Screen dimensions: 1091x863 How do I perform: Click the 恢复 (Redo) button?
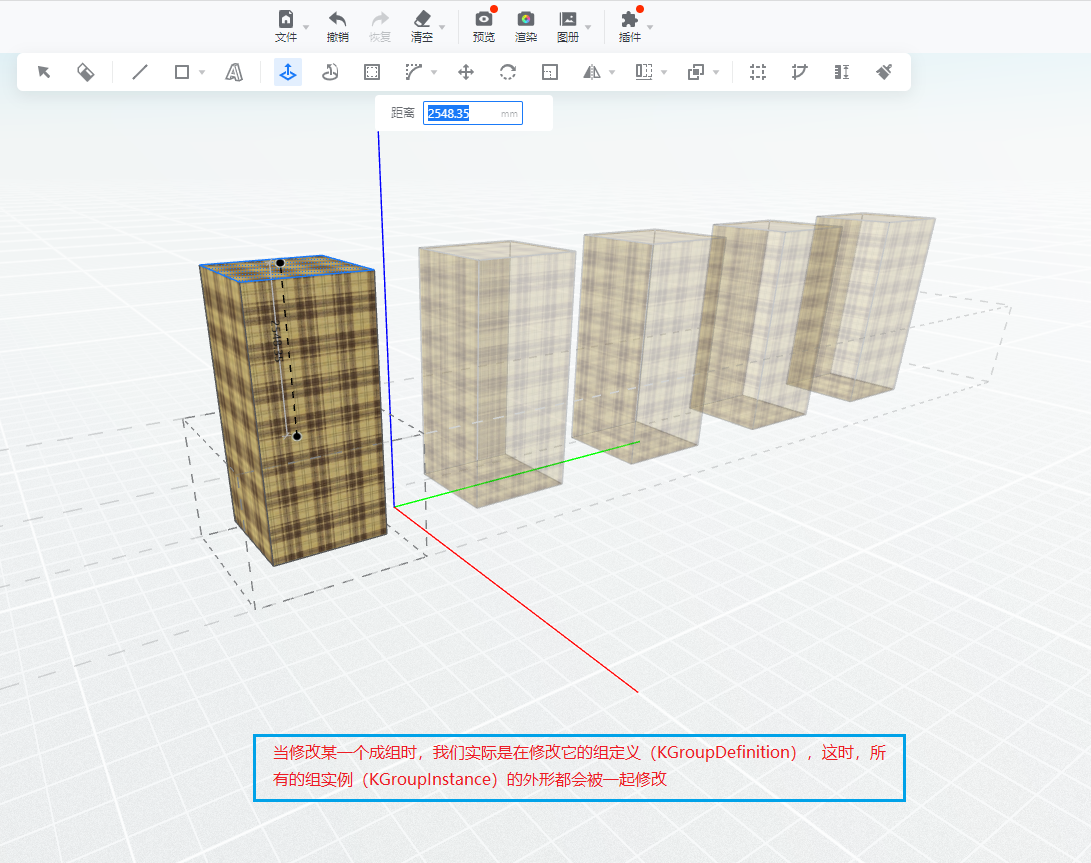point(380,26)
